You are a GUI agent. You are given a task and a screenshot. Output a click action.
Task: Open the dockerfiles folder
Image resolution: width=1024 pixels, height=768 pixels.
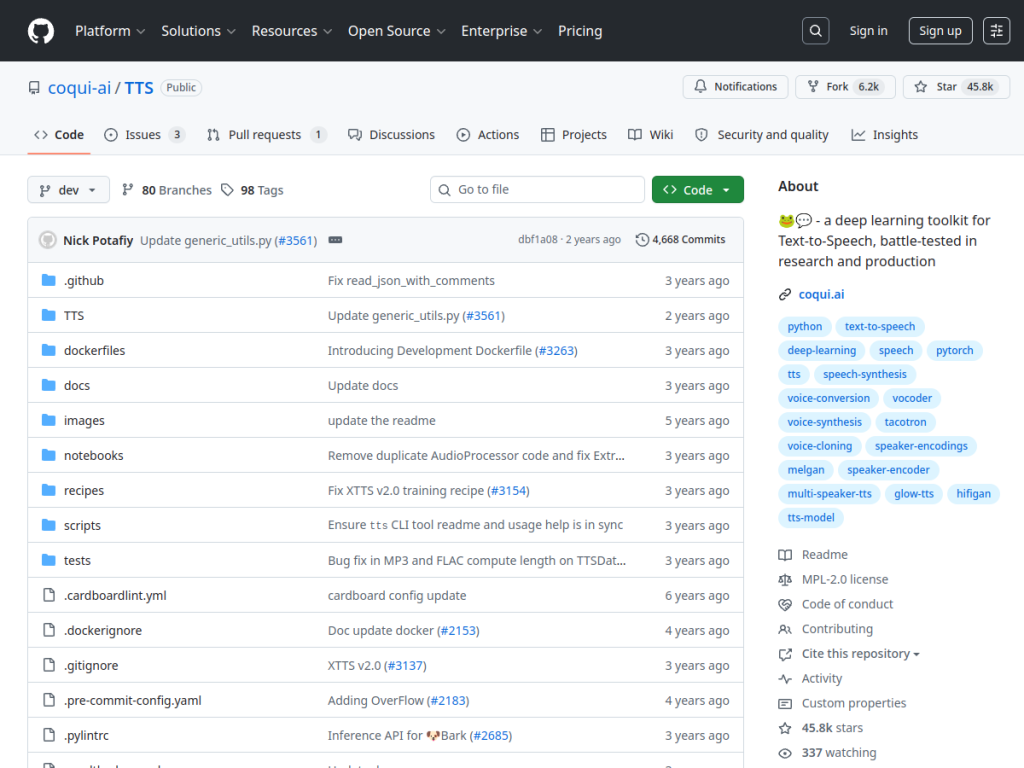(x=94, y=350)
